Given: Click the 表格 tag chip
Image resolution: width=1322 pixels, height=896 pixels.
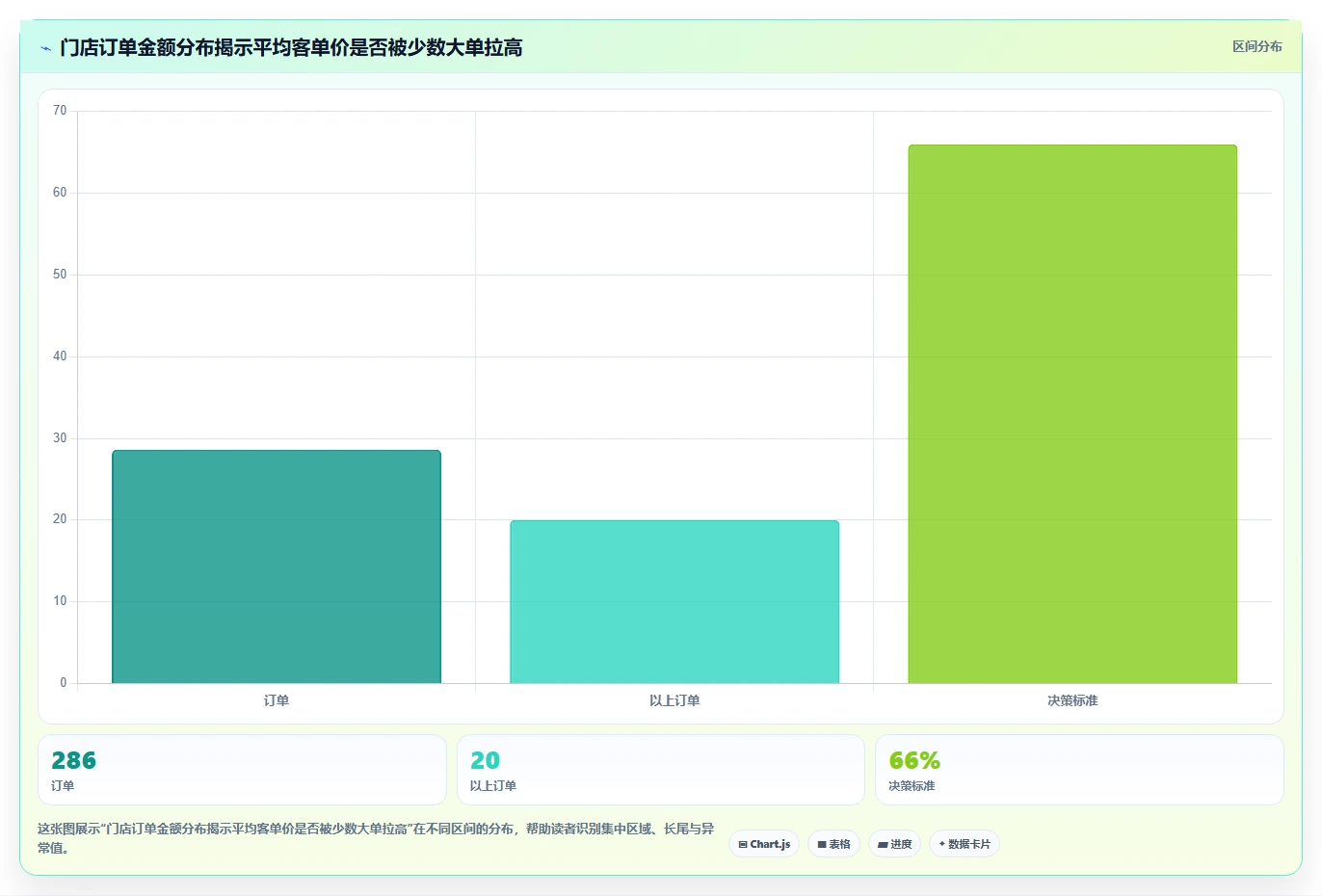Looking at the screenshot, I should (833, 844).
